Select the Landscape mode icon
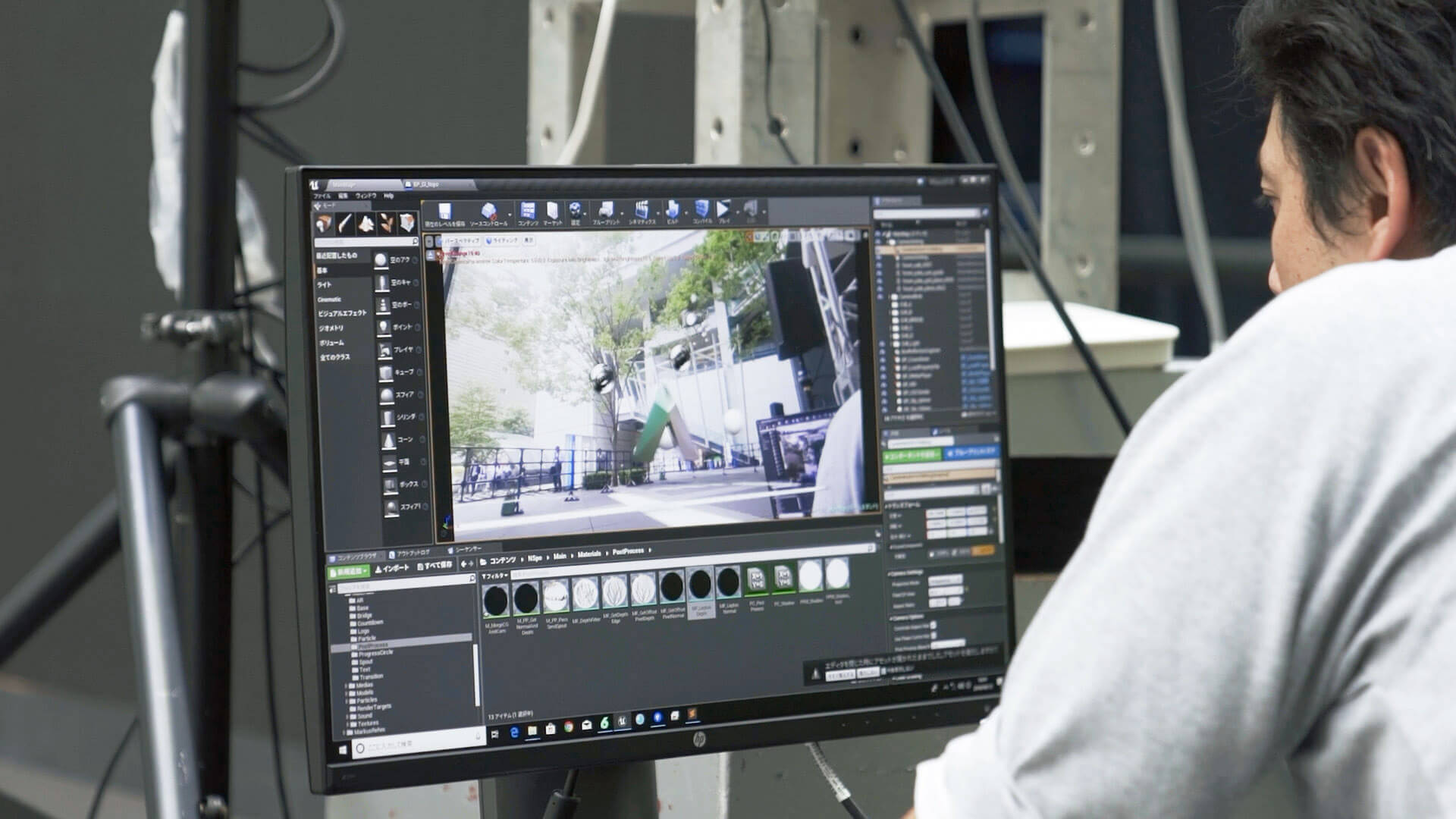The width and height of the screenshot is (1456, 819). 366,223
